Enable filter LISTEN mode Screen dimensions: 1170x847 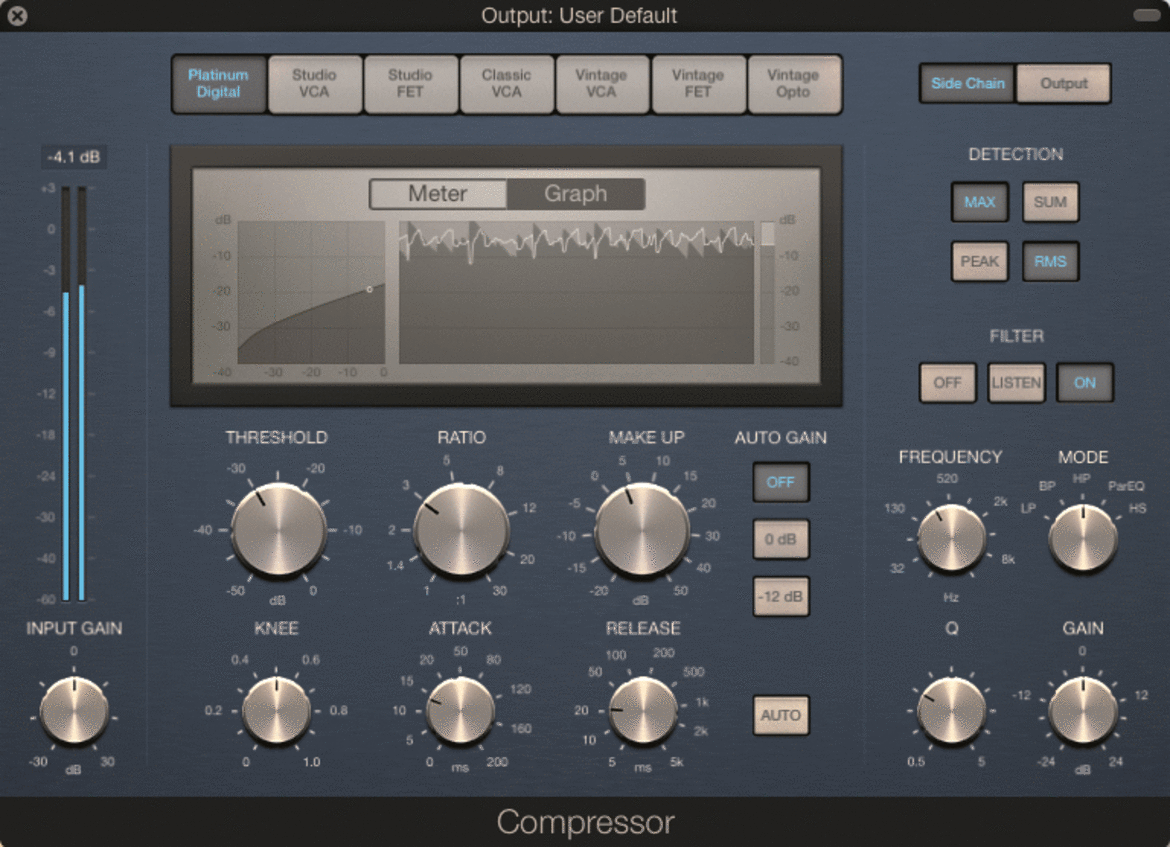click(1016, 383)
